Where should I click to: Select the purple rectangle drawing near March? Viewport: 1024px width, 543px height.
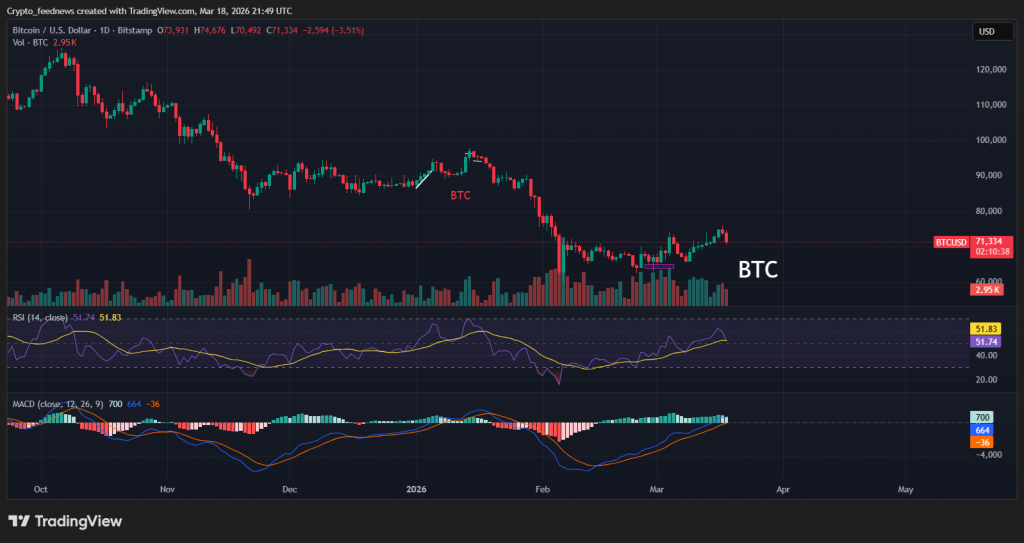point(659,266)
